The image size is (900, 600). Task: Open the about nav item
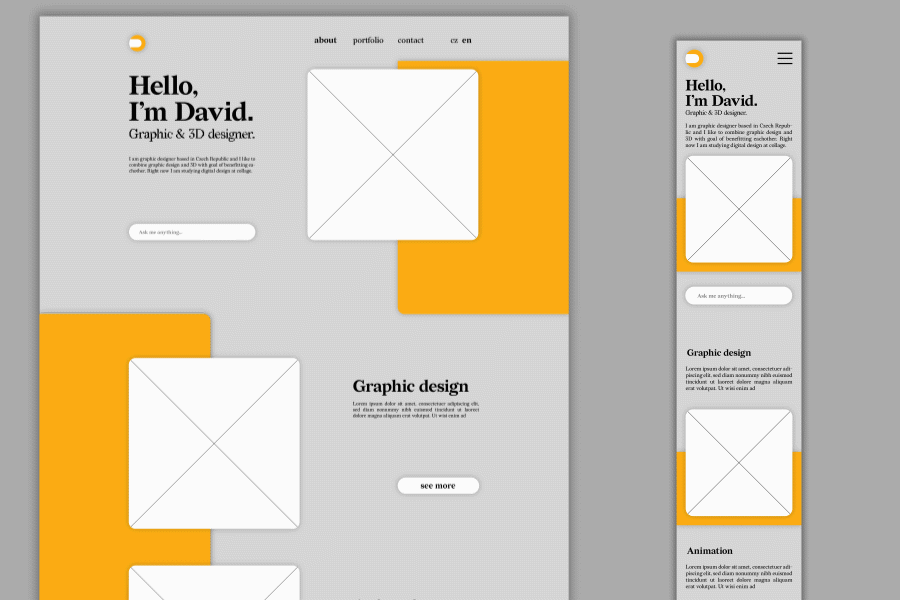click(x=325, y=41)
